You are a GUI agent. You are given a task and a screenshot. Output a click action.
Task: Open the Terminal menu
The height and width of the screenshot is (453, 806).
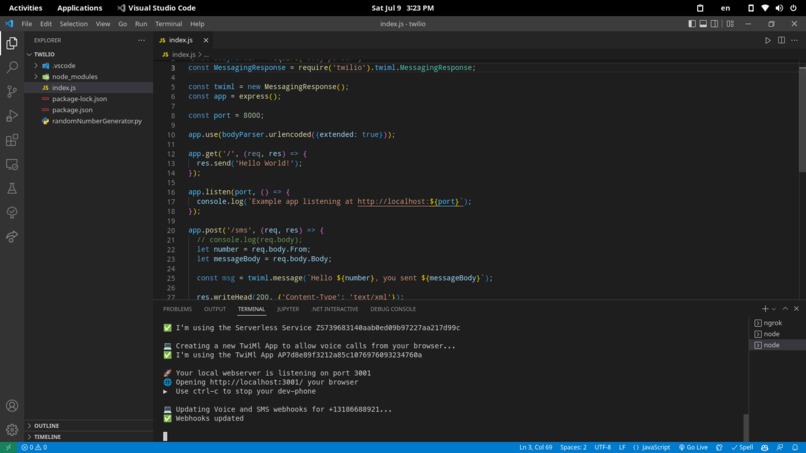[x=169, y=24]
